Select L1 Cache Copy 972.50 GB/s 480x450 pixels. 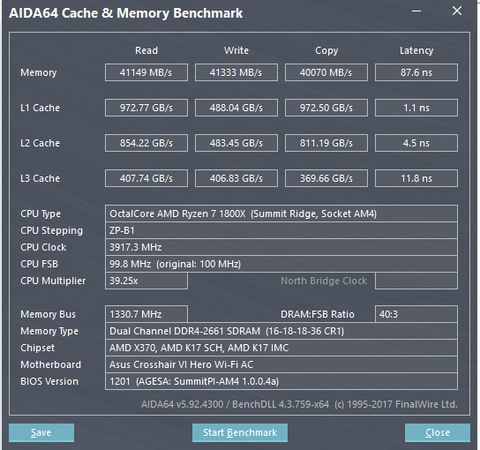[326, 108]
